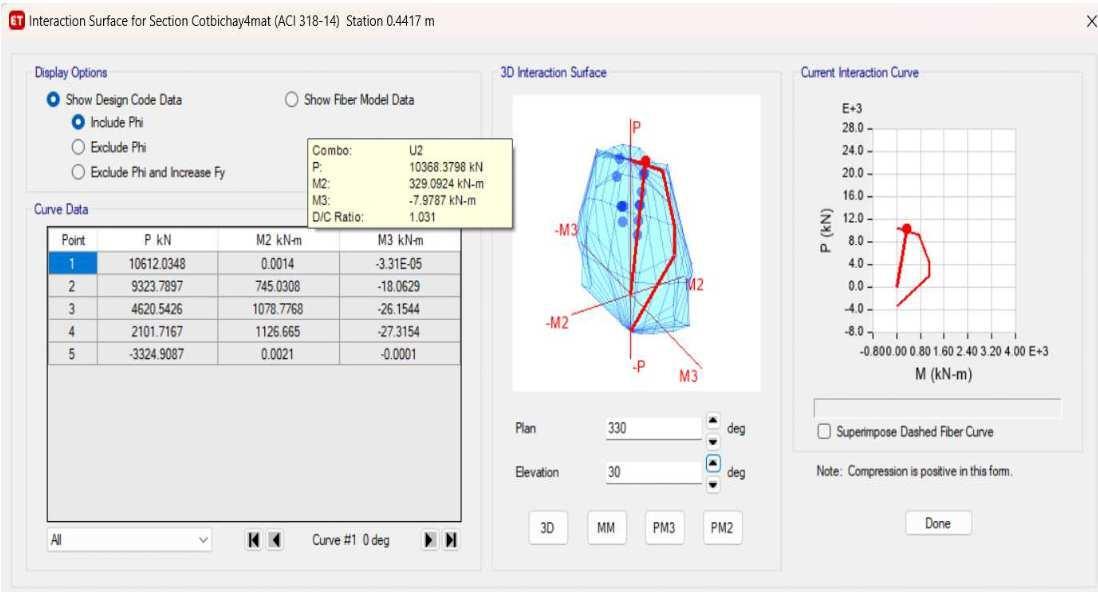The image size is (1098, 592).
Task: Click M3 cell showing -27.3154
Action: click(x=400, y=331)
